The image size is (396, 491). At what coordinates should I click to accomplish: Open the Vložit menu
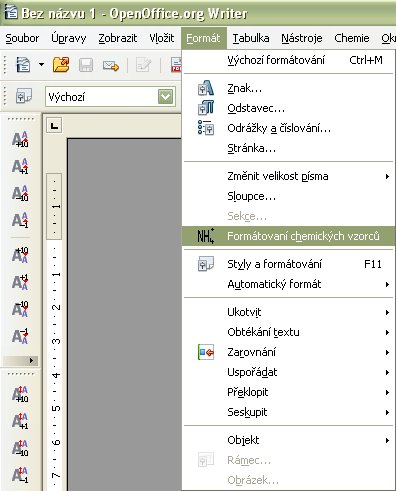point(162,38)
